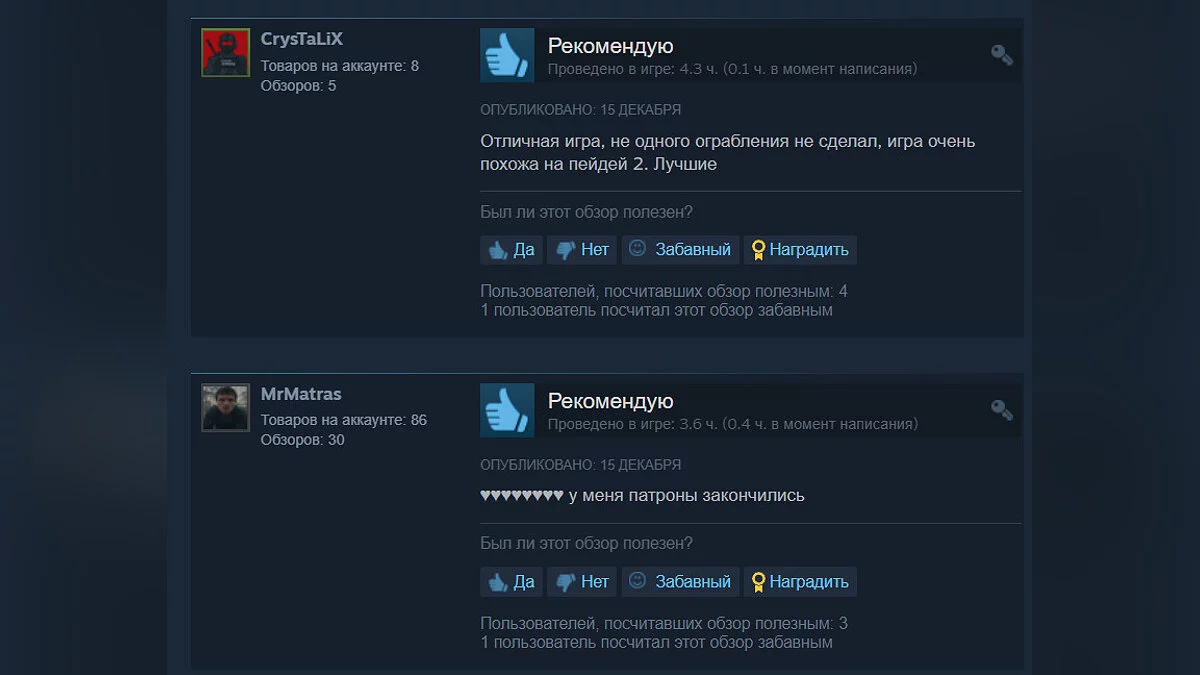The height and width of the screenshot is (675, 1200).
Task: Open MrMatras user avatar
Action: point(226,408)
